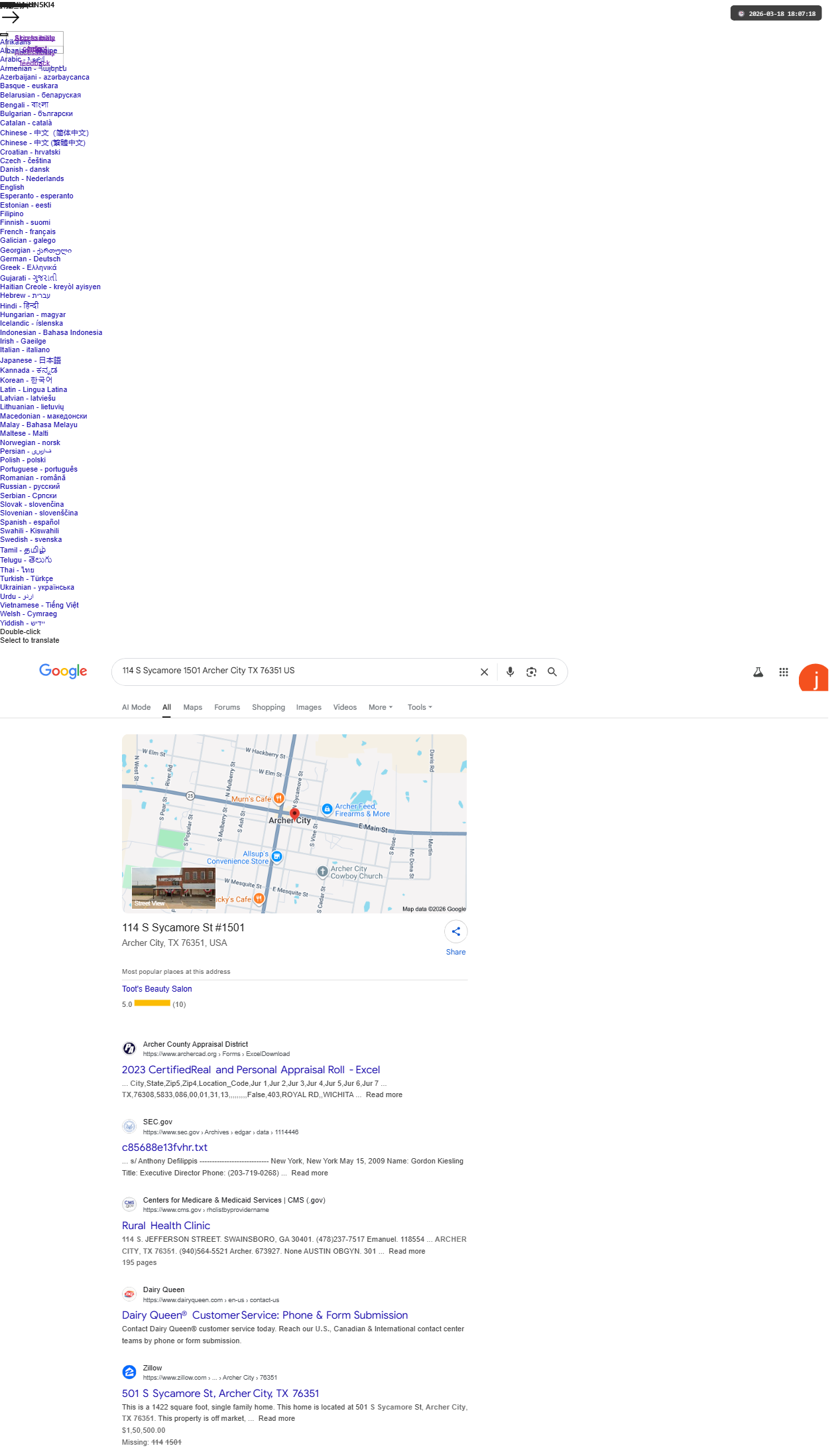The image size is (838, 1456).
Task: Open the Forums tab
Action: pos(227,707)
